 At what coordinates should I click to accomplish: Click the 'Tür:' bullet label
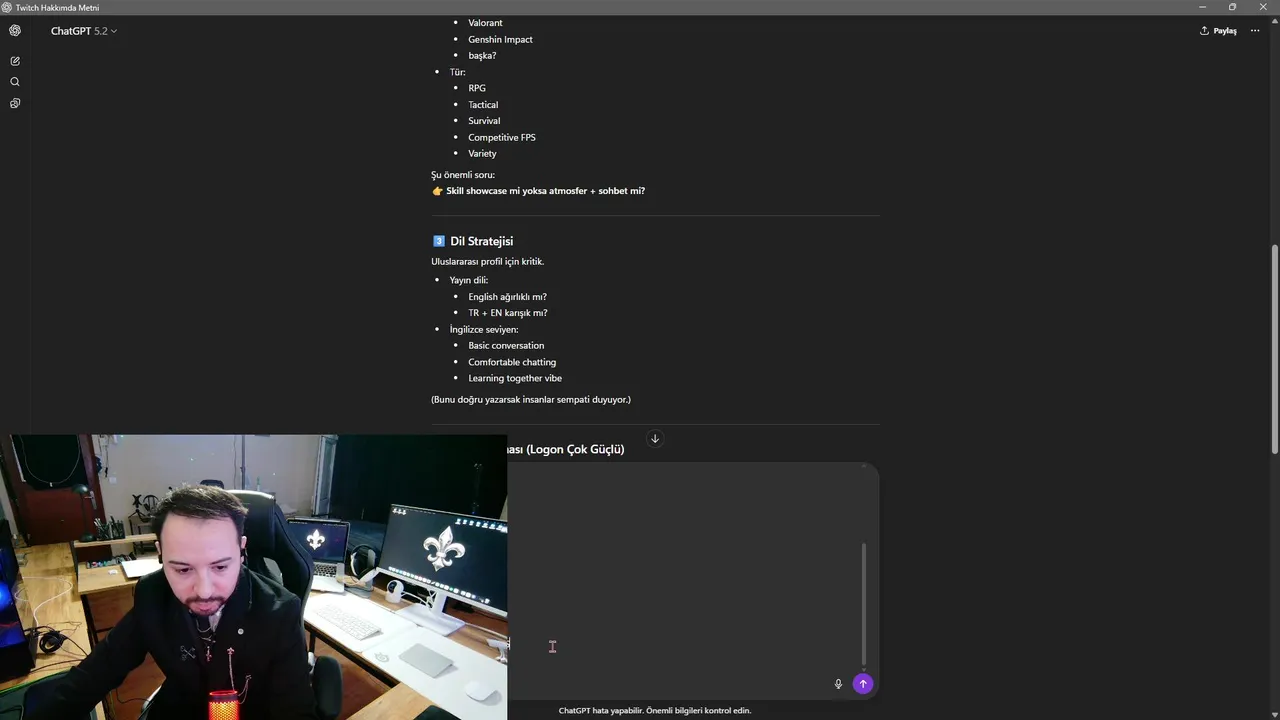pyautogui.click(x=458, y=72)
